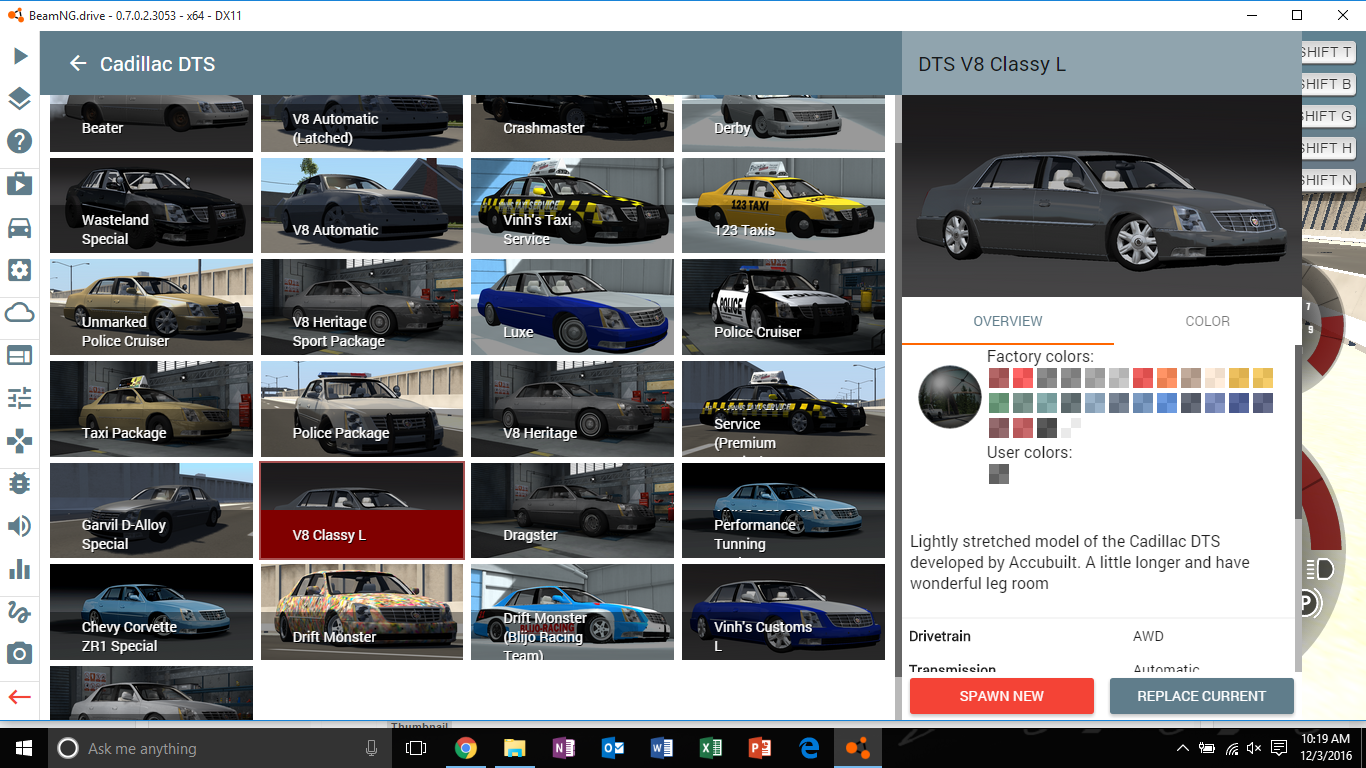Image resolution: width=1366 pixels, height=768 pixels.
Task: Click the speaker audio icon in sidebar
Action: click(x=19, y=526)
